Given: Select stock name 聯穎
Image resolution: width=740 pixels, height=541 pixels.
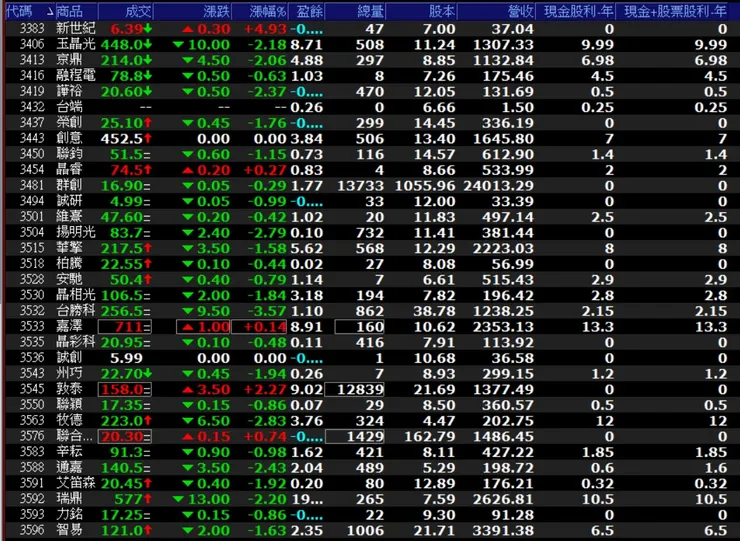Looking at the screenshot, I should click(x=69, y=405).
